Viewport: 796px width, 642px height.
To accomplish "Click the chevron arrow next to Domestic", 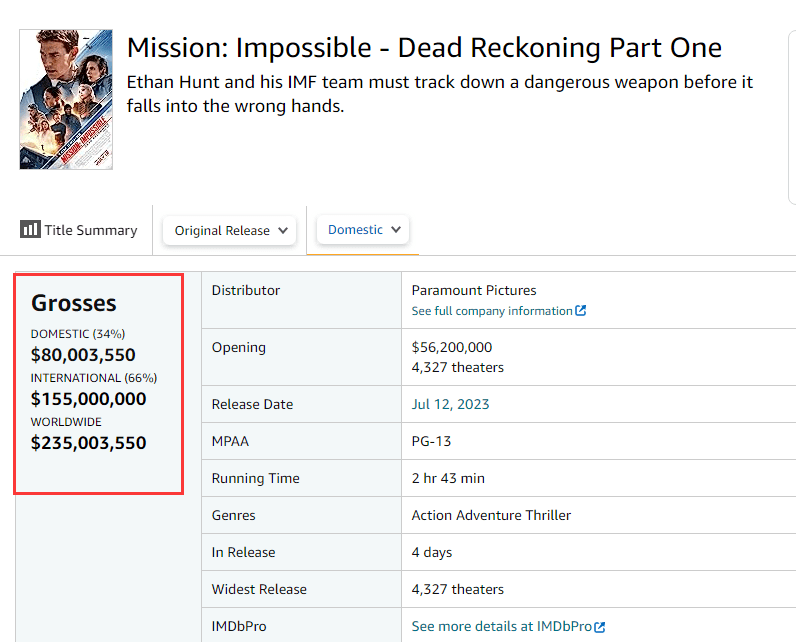I will point(396,229).
